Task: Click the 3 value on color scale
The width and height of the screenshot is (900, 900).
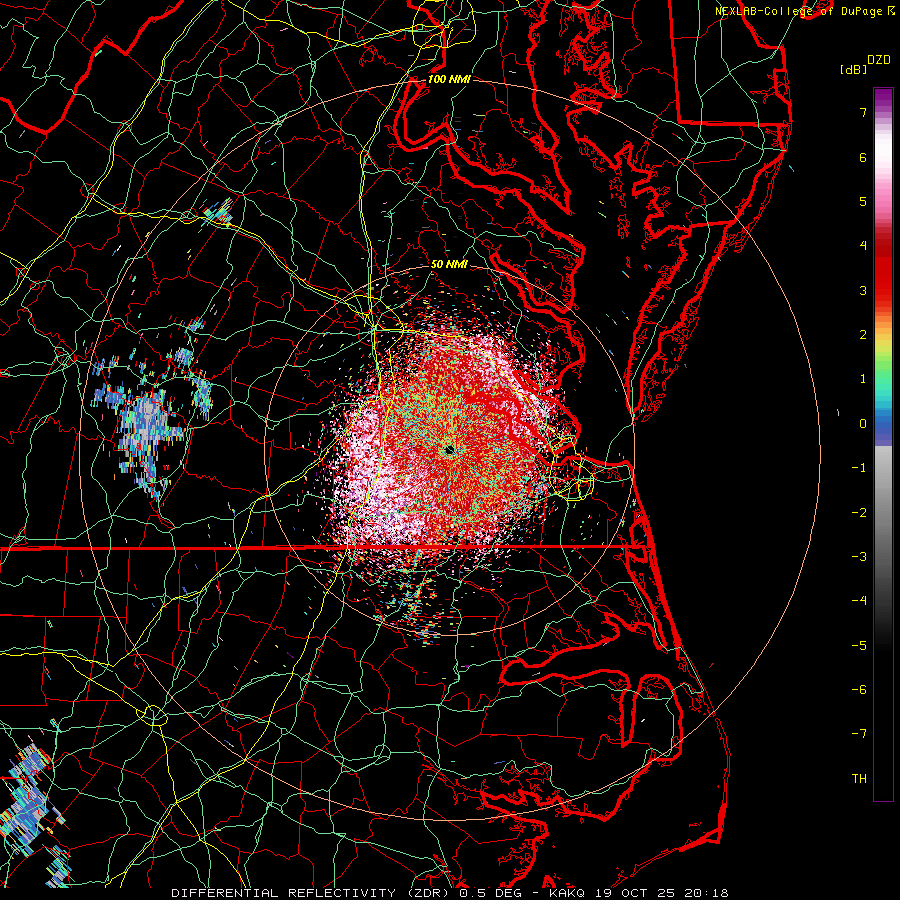Action: (x=863, y=290)
